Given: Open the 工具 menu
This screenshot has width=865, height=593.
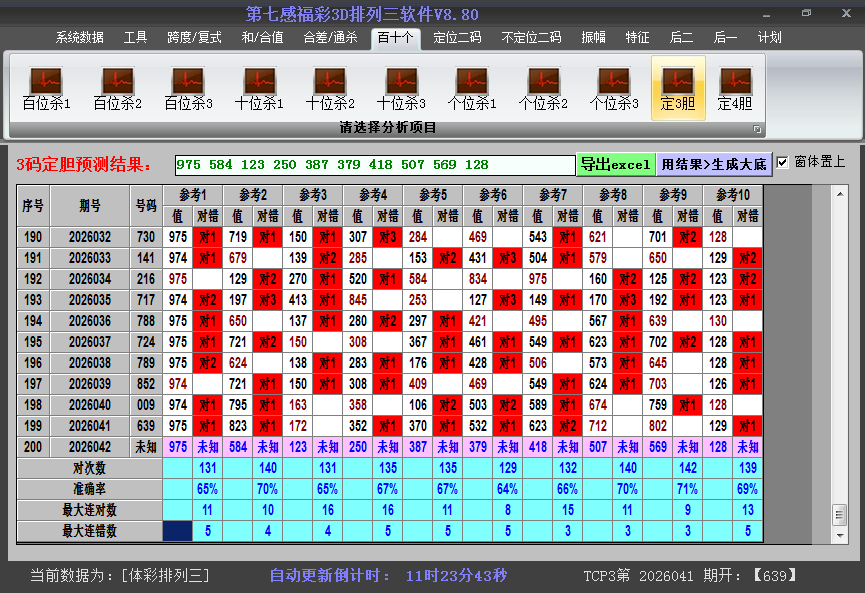Looking at the screenshot, I should click(136, 37).
